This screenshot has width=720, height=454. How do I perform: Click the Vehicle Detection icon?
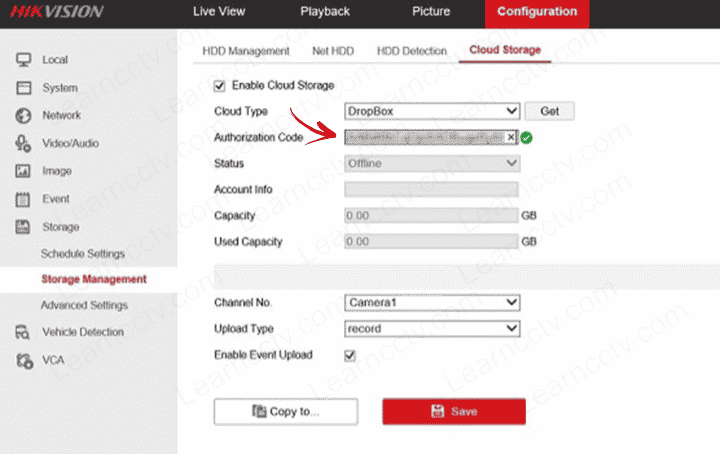pos(24,332)
